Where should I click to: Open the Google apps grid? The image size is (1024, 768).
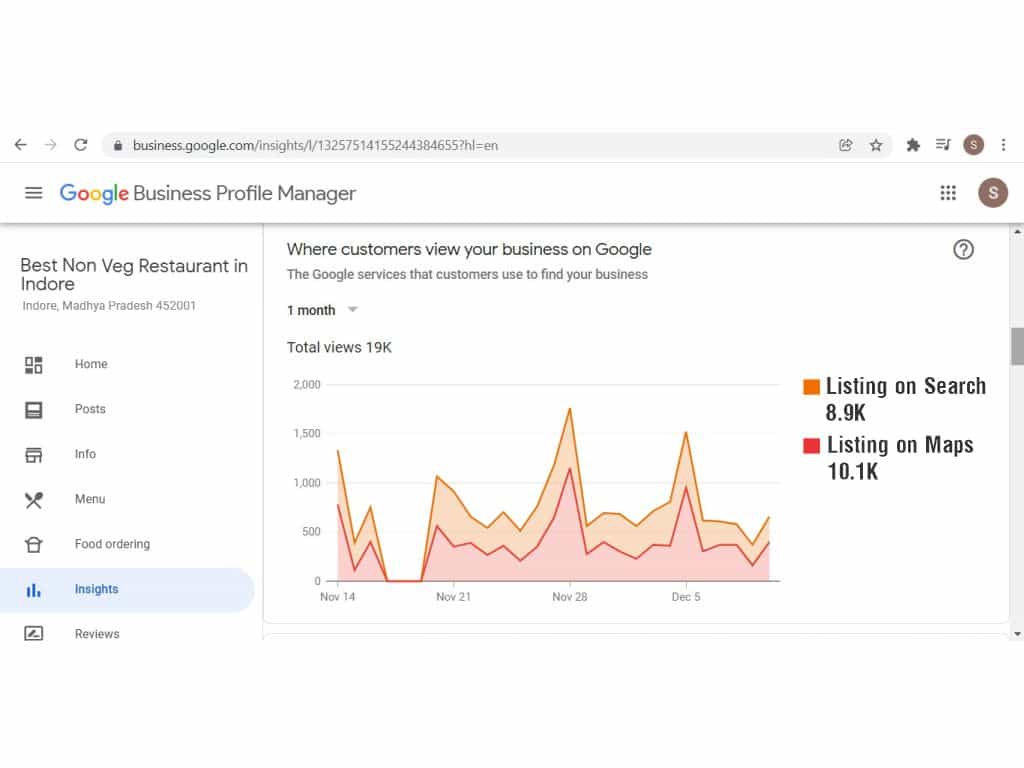[948, 193]
